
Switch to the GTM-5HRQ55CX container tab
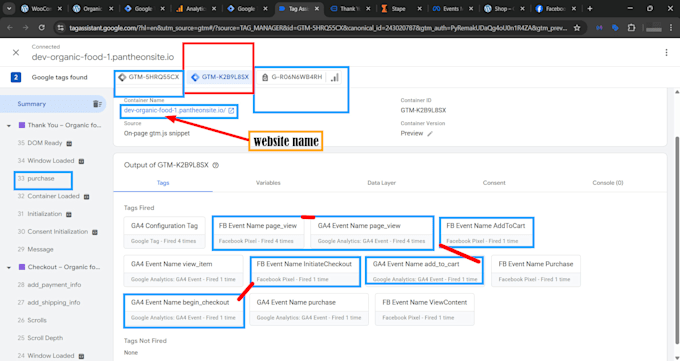point(149,77)
